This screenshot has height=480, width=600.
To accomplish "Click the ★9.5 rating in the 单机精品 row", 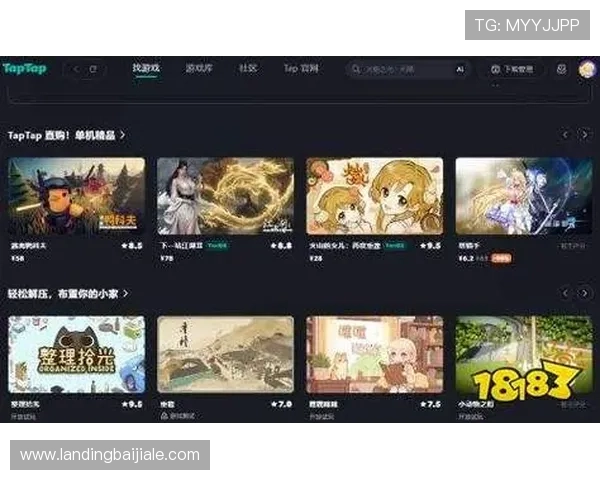I will point(430,246).
